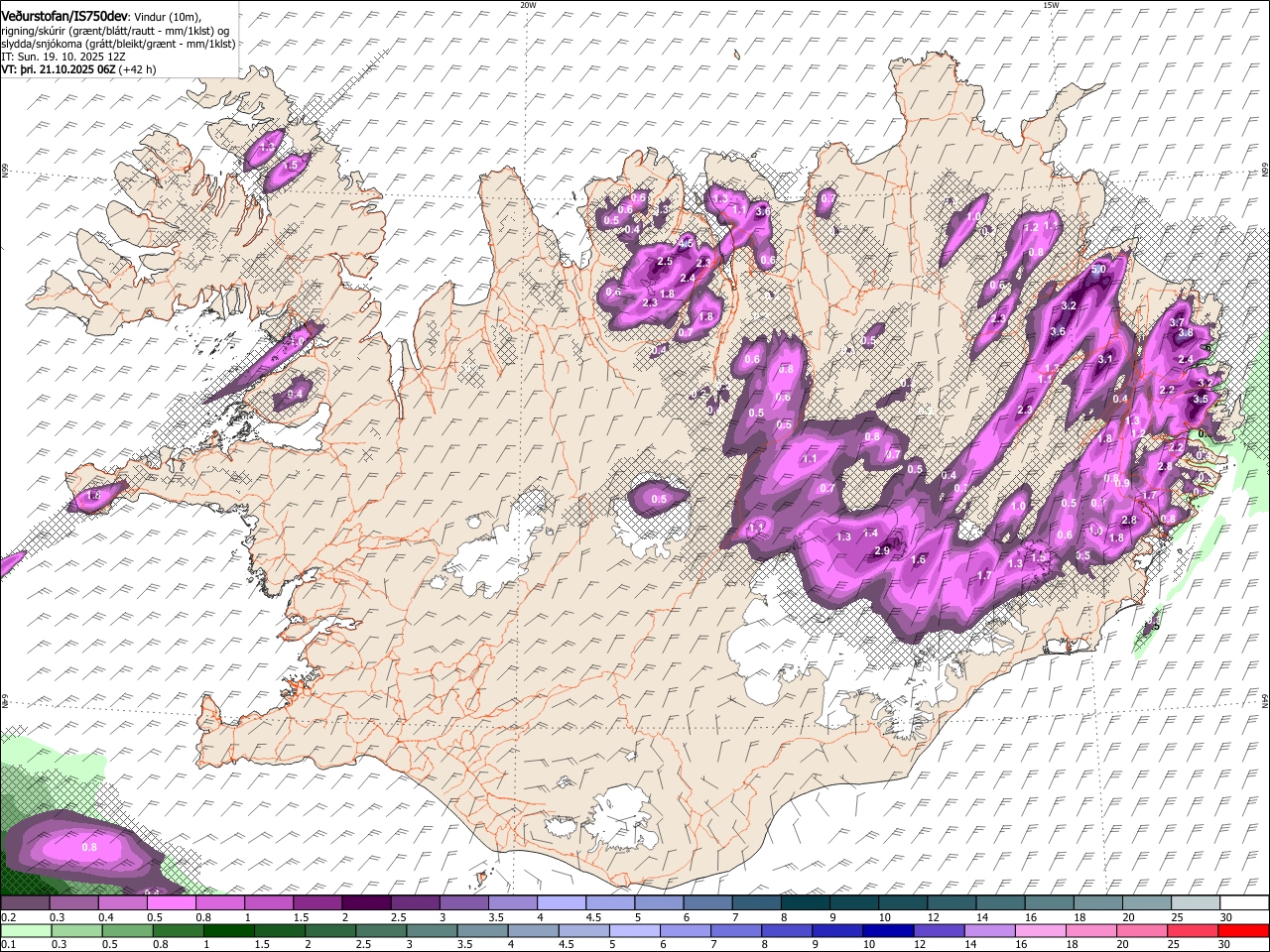
Task: Click the '5.0' snowfall value on the map
Action: pyautogui.click(x=1098, y=270)
